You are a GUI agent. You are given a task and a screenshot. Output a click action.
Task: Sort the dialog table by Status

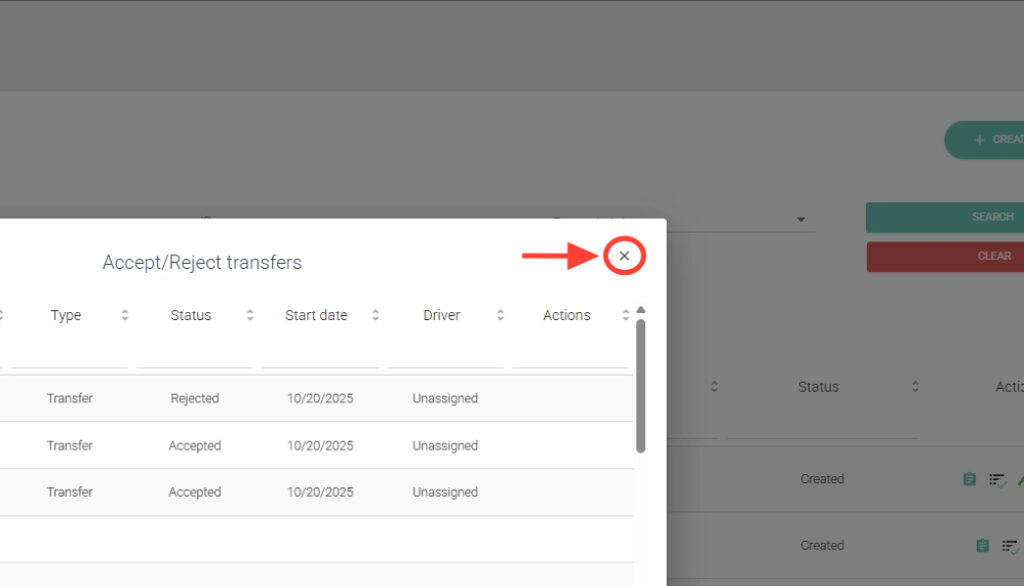click(x=250, y=315)
